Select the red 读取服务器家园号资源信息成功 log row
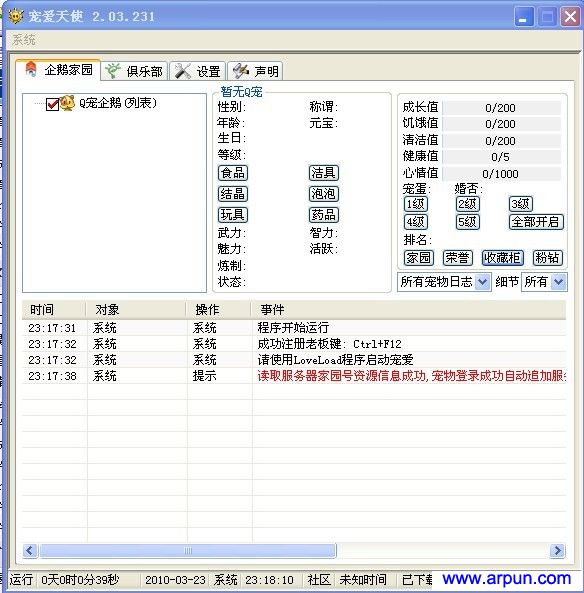 pyautogui.click(x=294, y=376)
